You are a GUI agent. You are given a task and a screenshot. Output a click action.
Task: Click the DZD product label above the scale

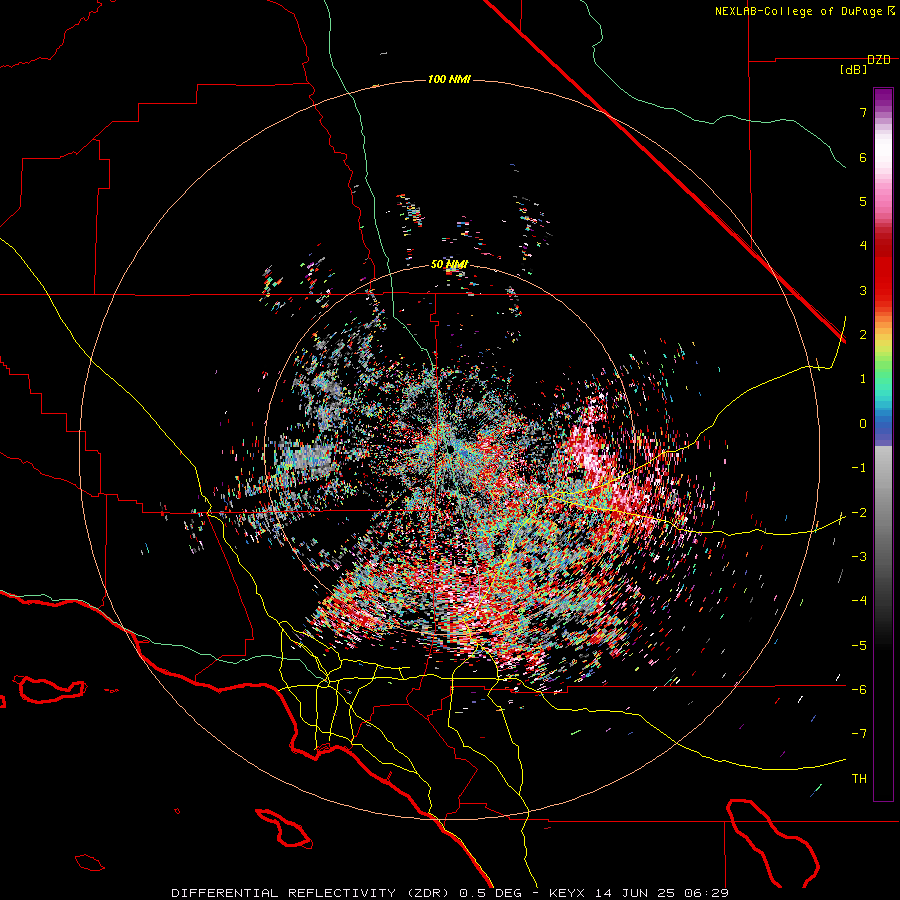879,60
